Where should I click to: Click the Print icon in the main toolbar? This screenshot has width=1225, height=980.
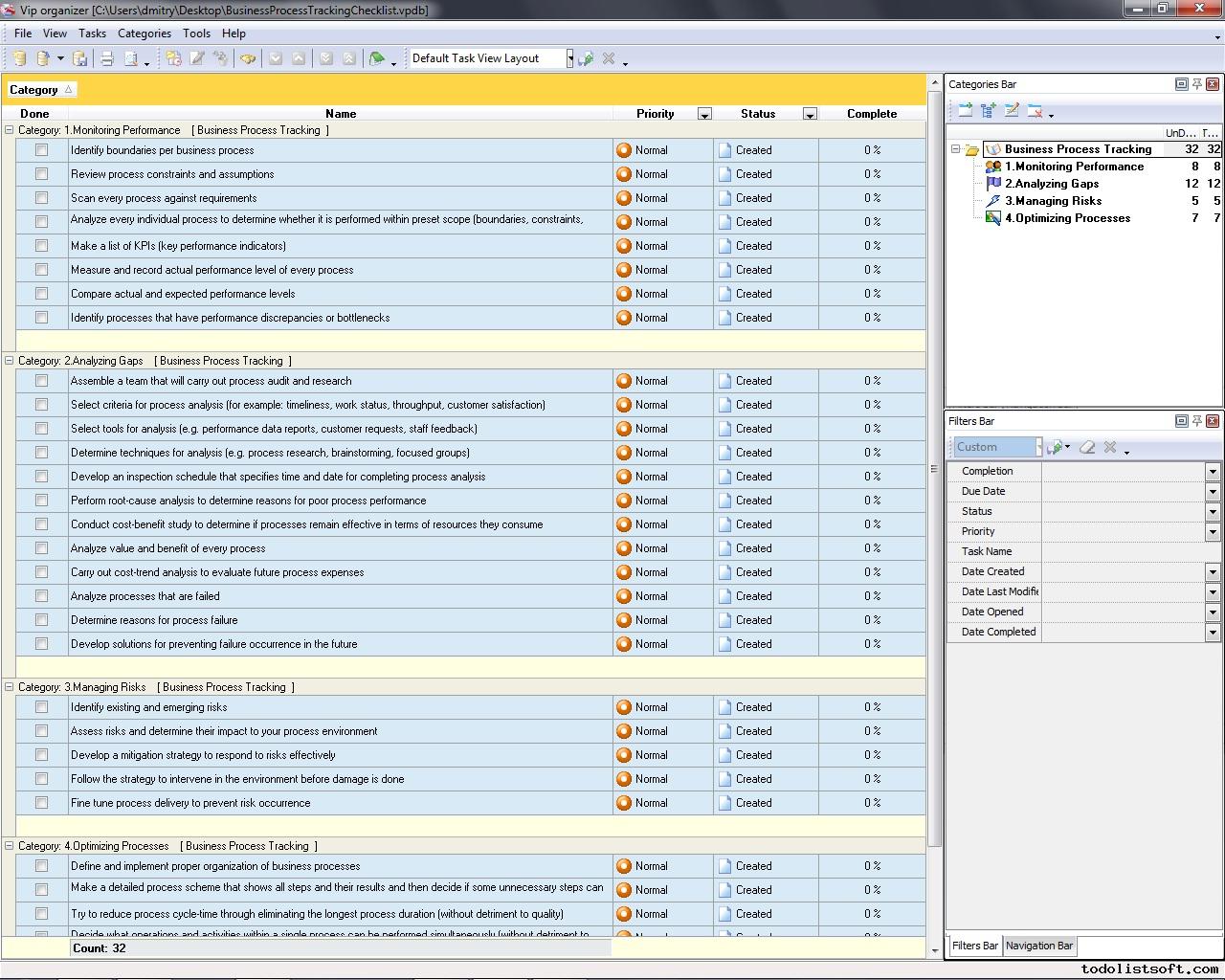pyautogui.click(x=107, y=58)
